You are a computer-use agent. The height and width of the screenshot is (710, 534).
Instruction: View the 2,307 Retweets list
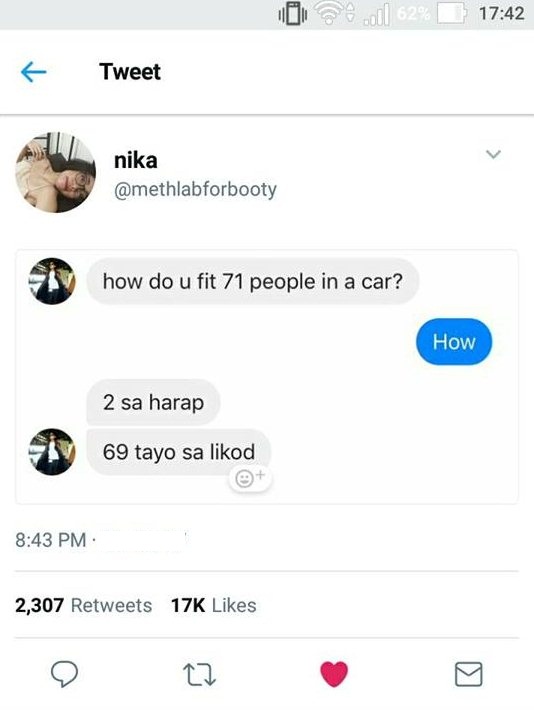click(x=84, y=605)
